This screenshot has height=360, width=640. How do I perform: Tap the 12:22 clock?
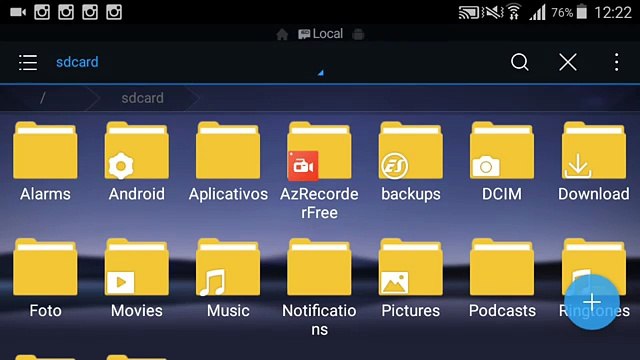[x=613, y=13]
